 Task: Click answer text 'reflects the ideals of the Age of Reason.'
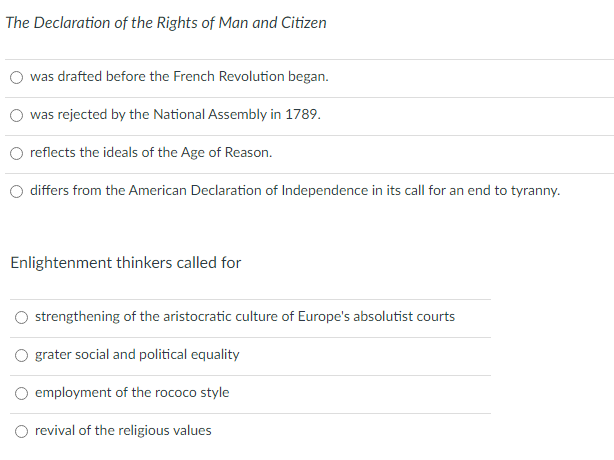pos(151,152)
